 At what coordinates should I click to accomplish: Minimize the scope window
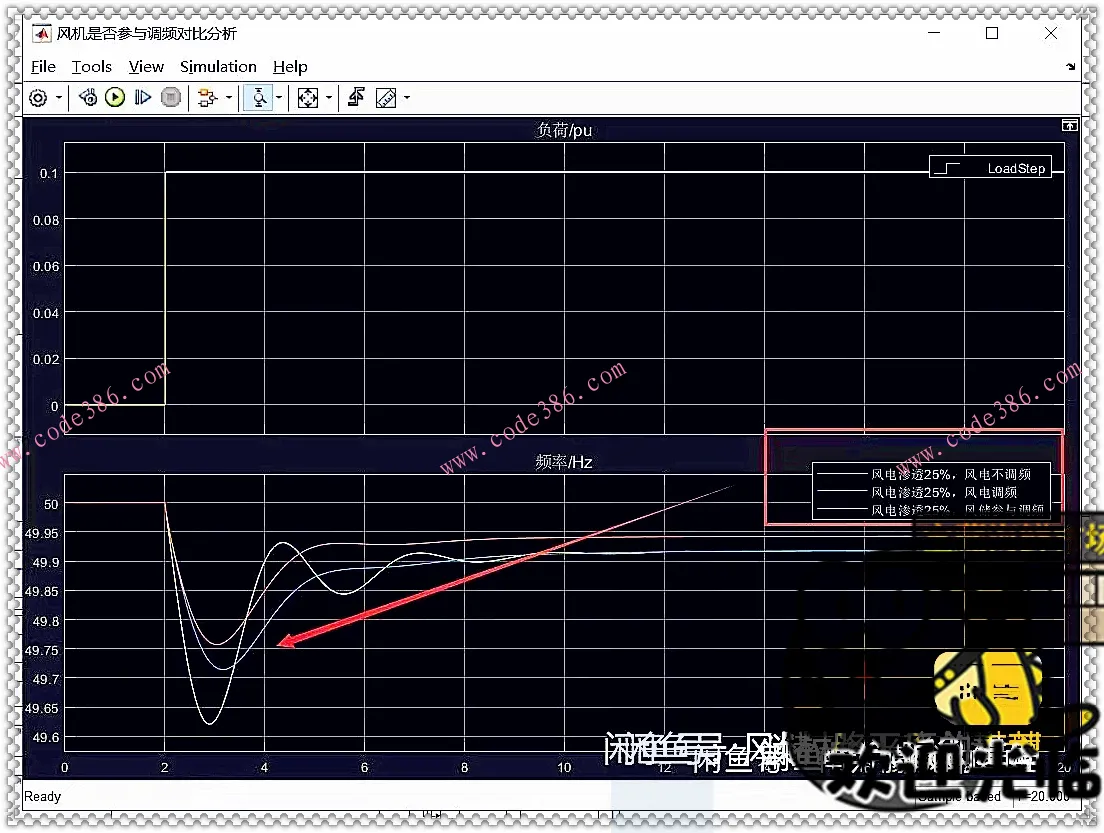934,33
